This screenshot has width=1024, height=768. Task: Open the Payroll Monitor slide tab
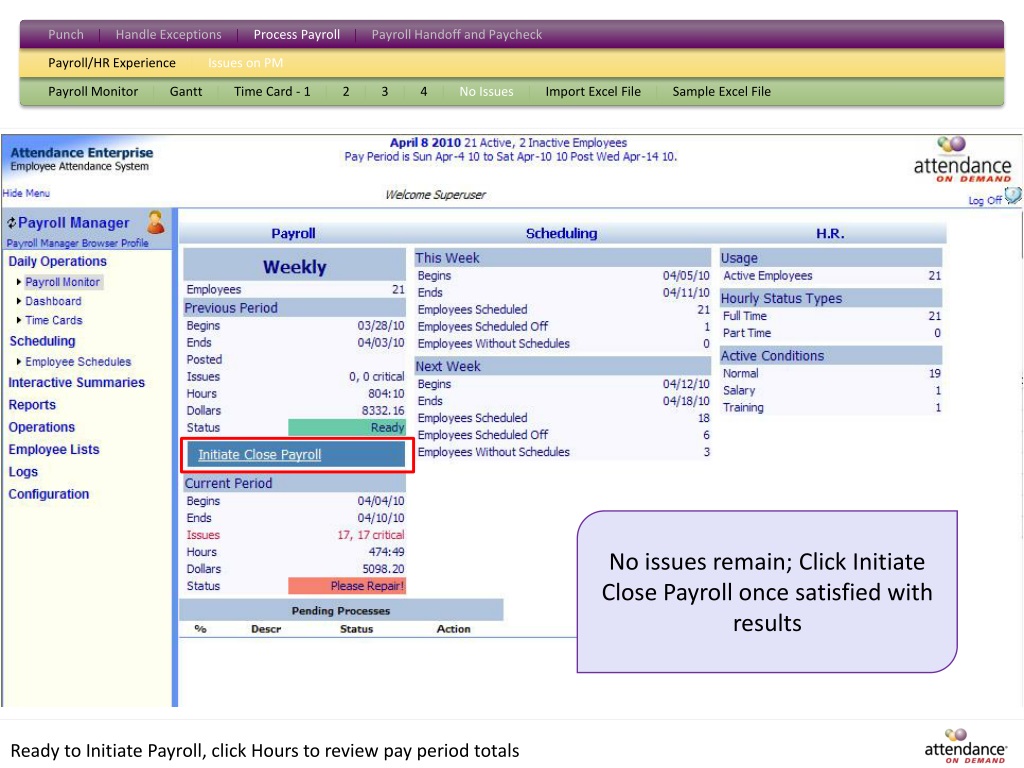tap(93, 91)
